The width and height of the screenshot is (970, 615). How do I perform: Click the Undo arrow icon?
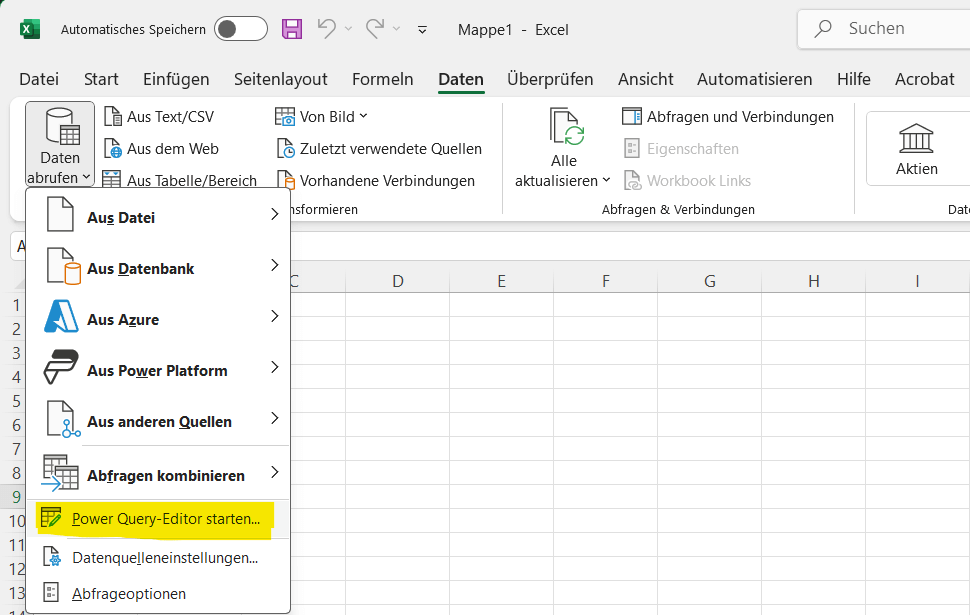coord(327,29)
